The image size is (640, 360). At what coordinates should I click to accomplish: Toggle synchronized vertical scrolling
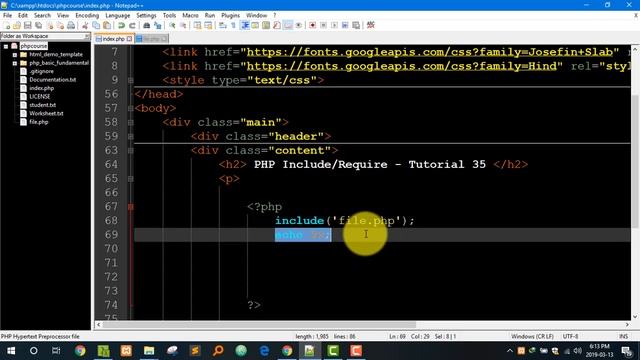[197, 25]
